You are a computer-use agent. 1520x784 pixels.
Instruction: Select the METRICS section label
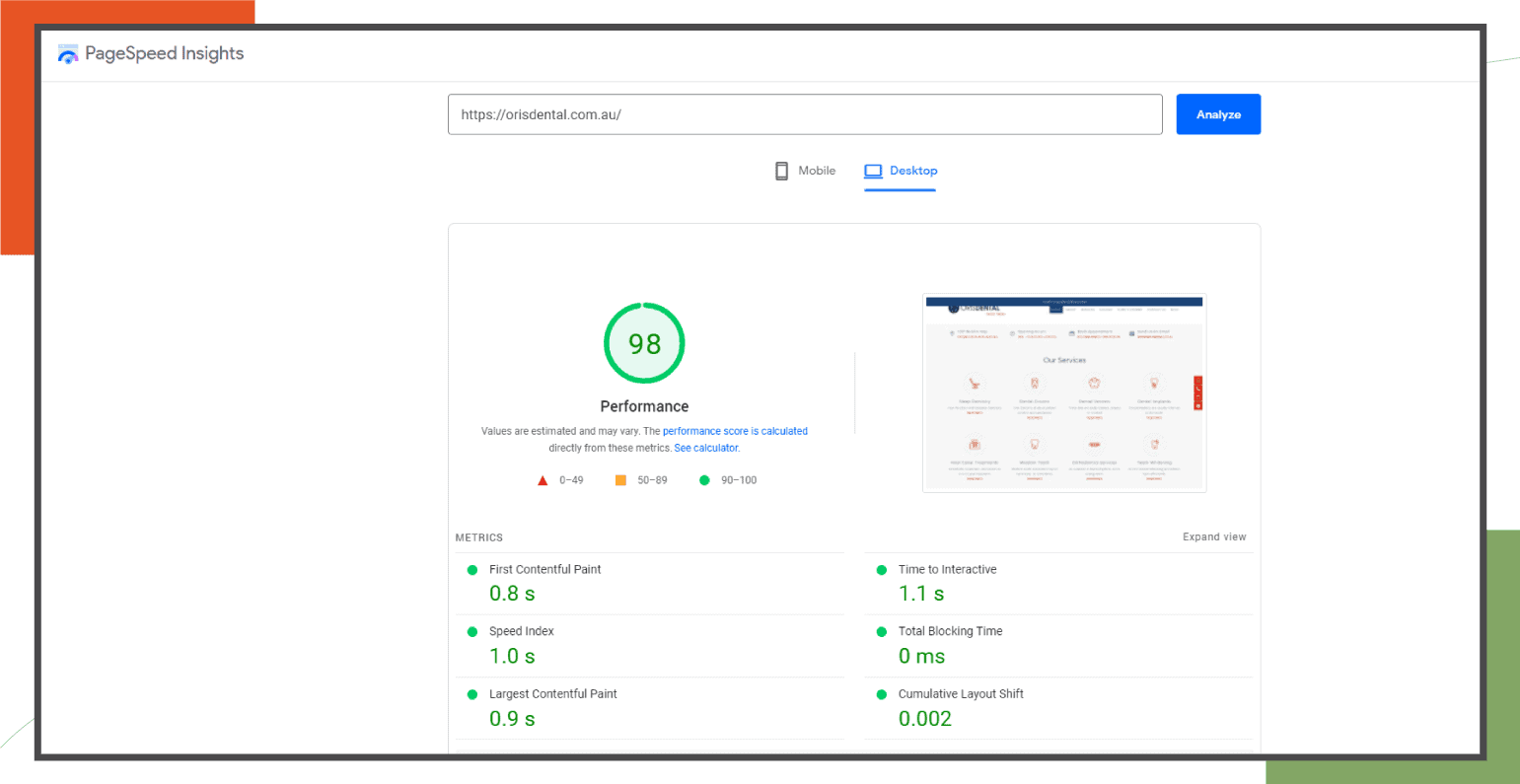[479, 537]
